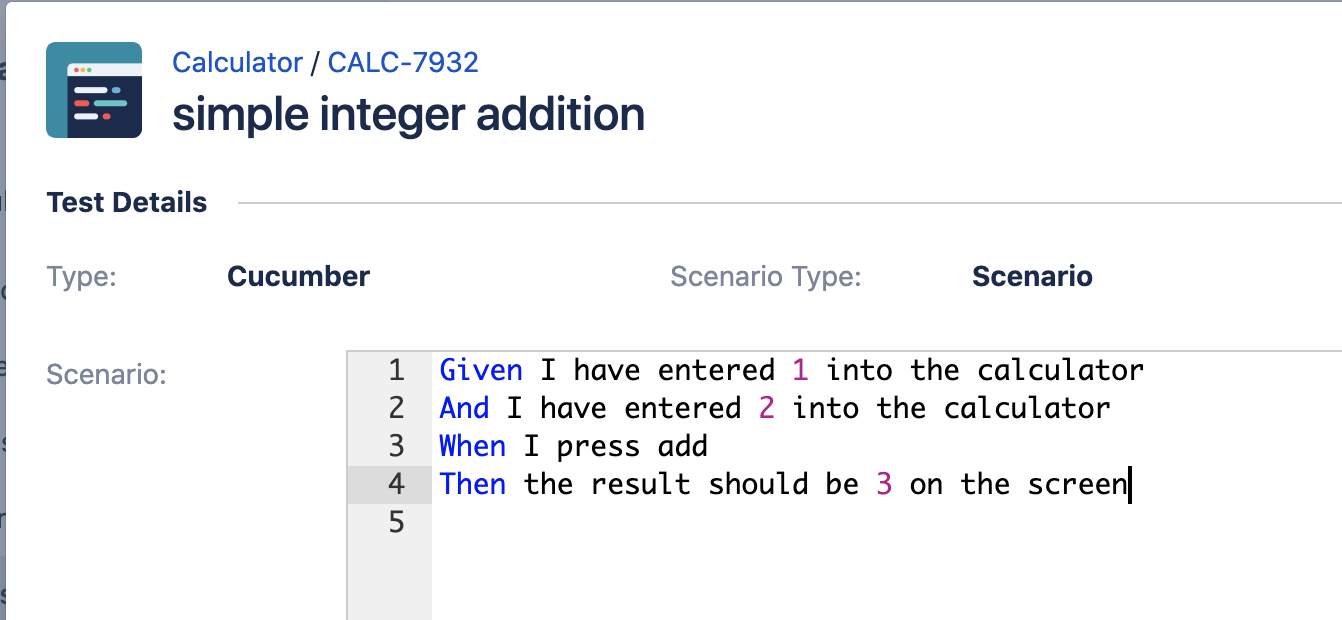Click the 'simple integer addition' issue title

pos(408,114)
